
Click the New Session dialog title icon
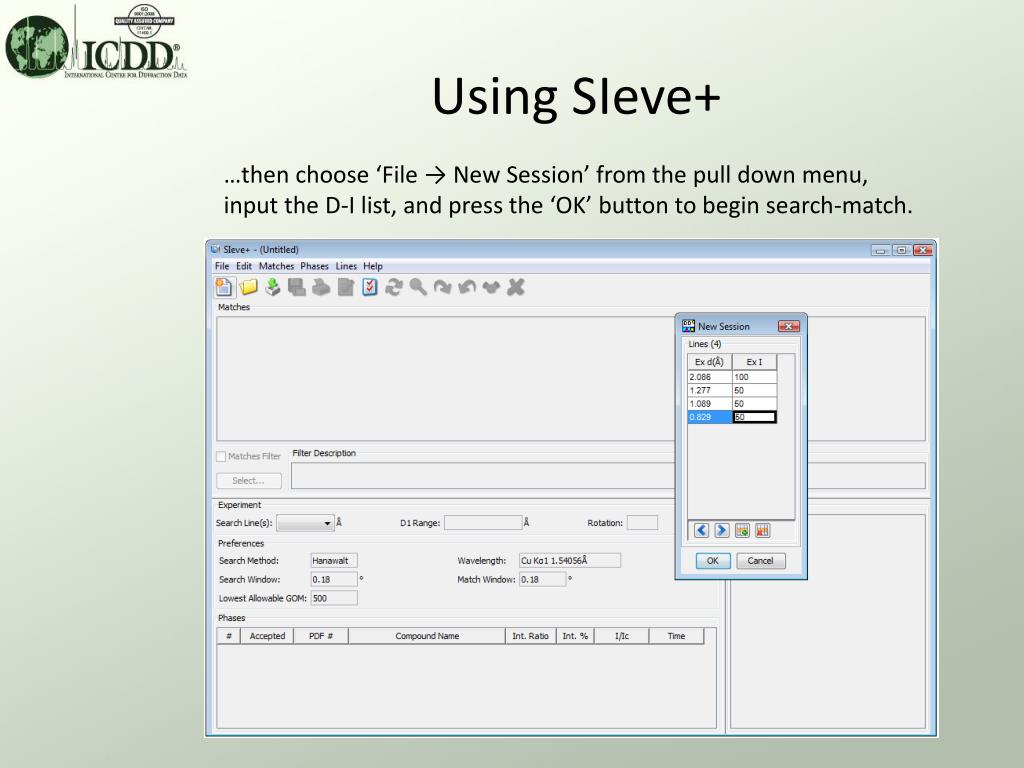click(688, 326)
